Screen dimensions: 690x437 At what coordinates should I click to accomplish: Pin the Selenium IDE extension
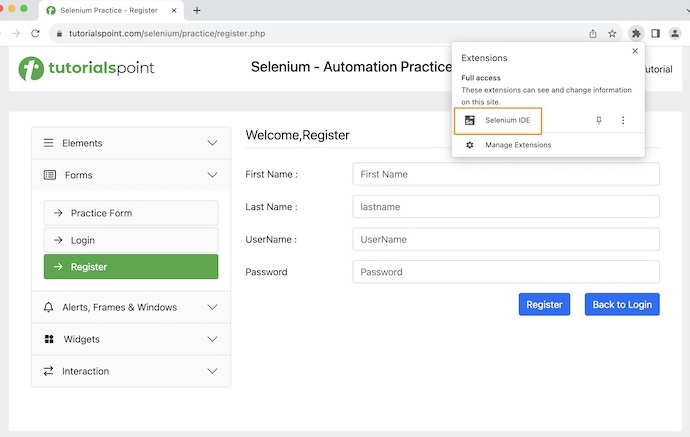coord(599,120)
